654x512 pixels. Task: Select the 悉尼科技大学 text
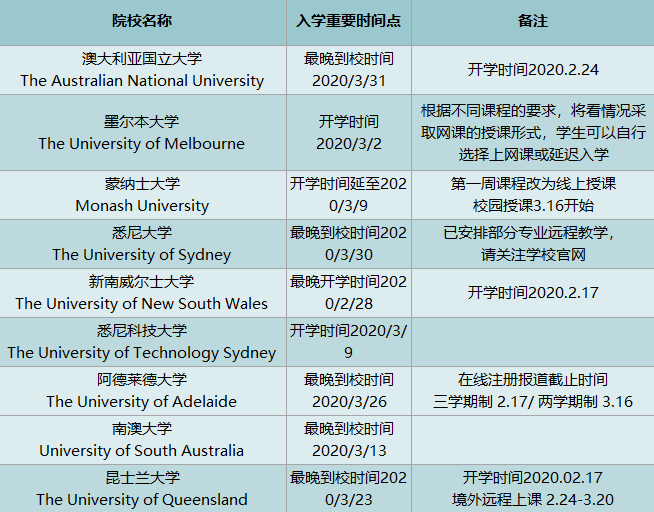pos(142,331)
